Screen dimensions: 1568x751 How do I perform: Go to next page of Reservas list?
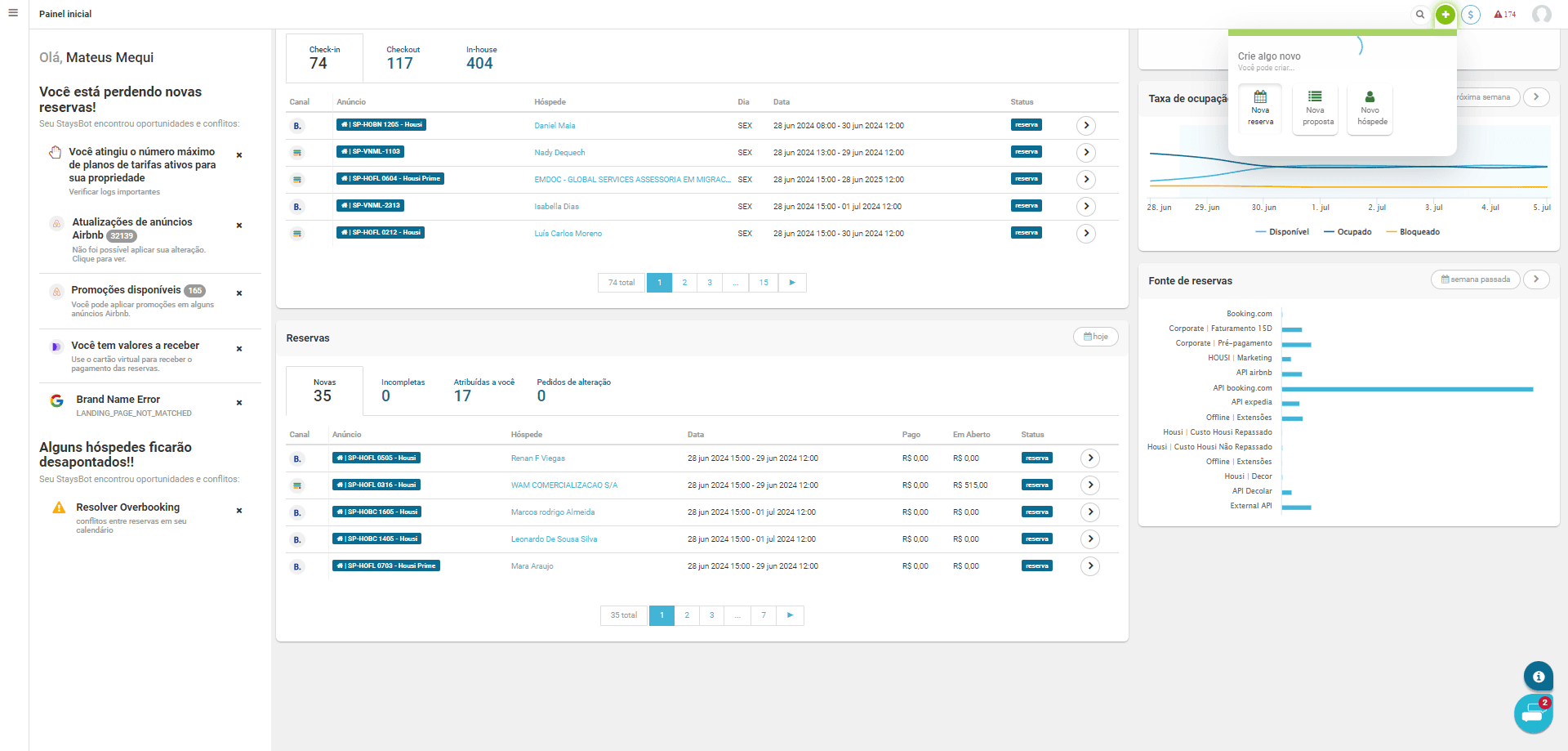[x=790, y=615]
